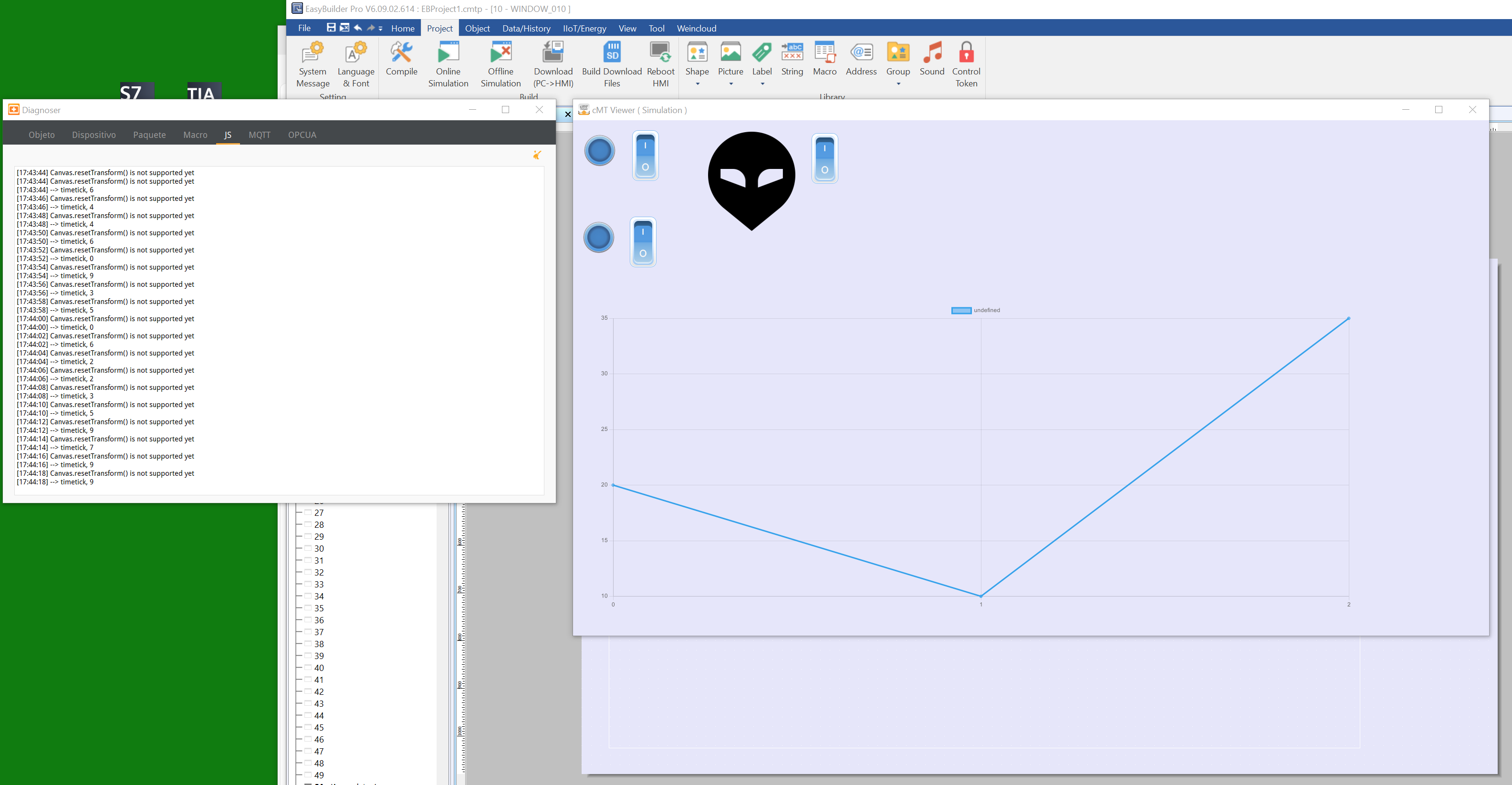Screen dimensions: 1512x785
Task: Expand the Label dropdown arrow
Action: (762, 84)
